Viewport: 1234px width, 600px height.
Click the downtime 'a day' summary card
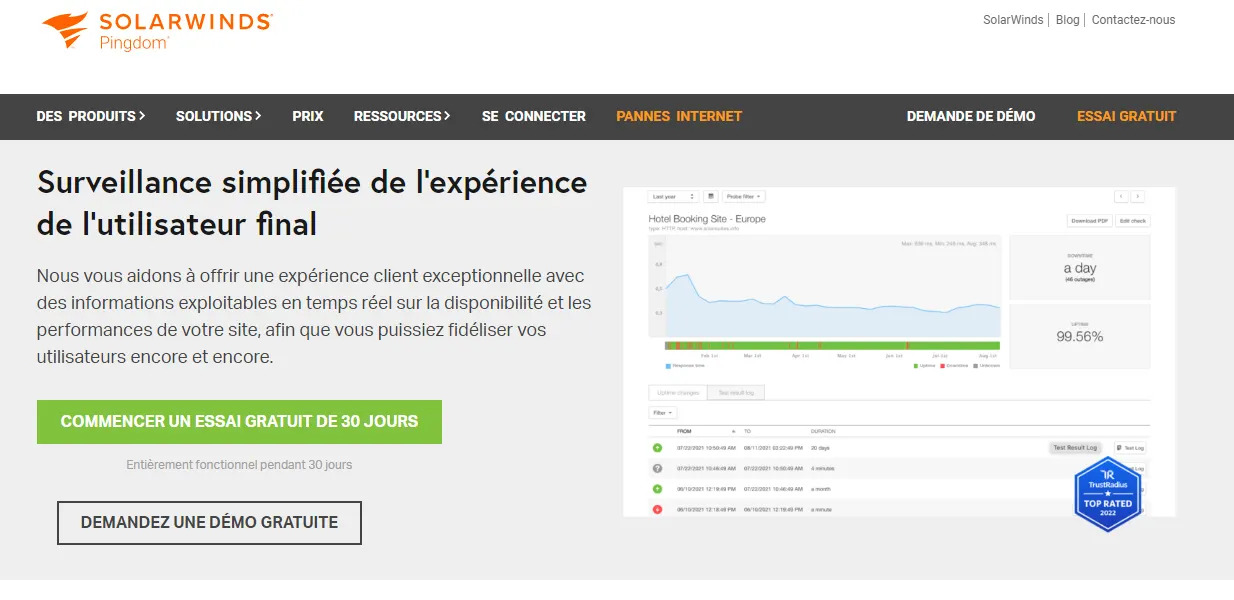[1079, 268]
